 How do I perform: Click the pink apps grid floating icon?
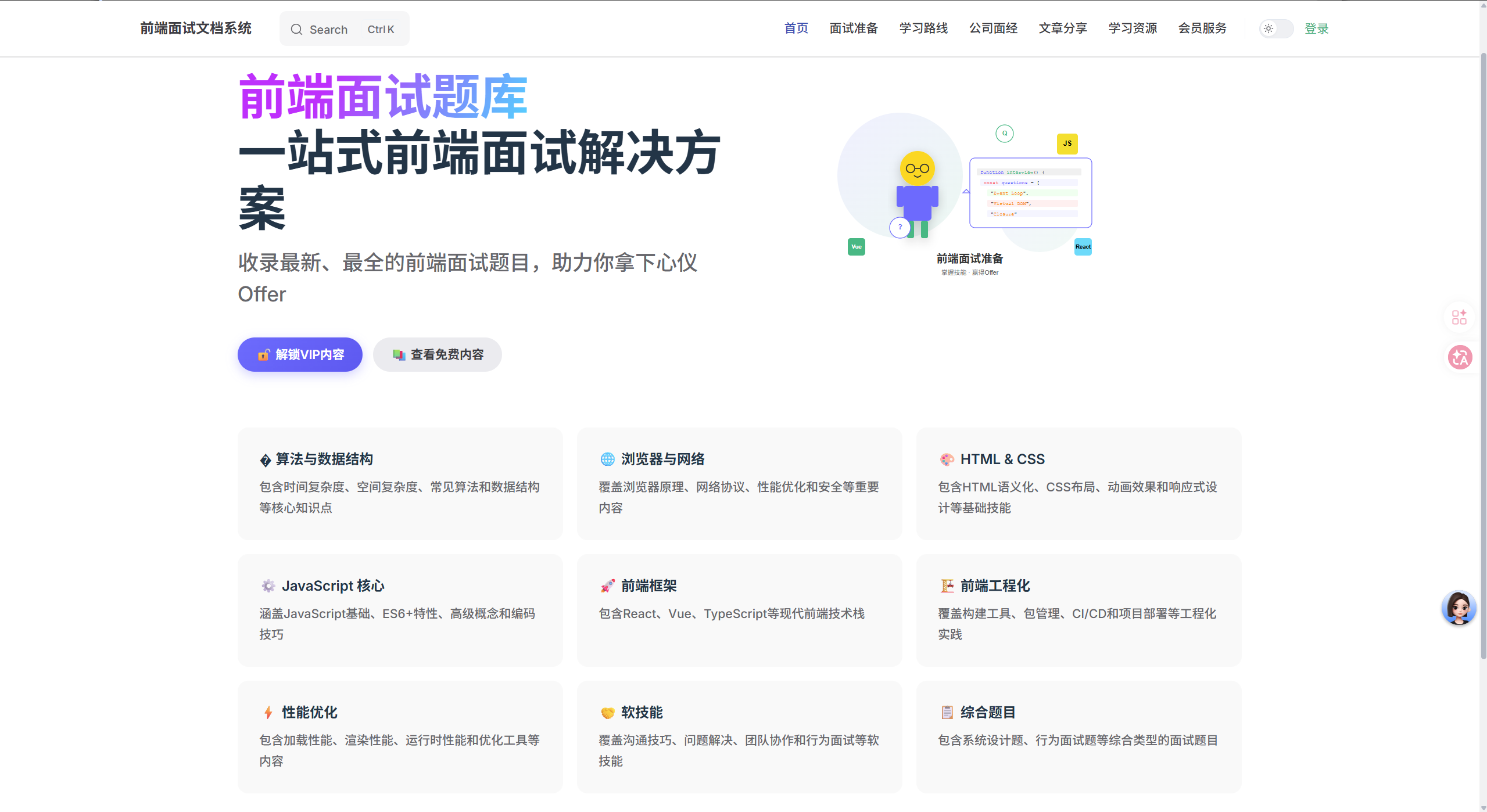coord(1459,317)
